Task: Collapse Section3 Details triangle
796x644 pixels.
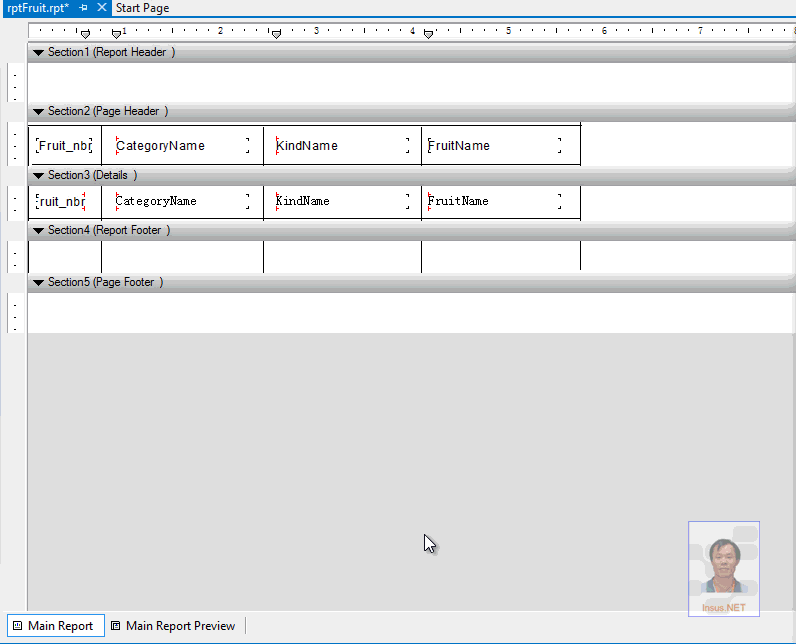Action: tap(38, 176)
